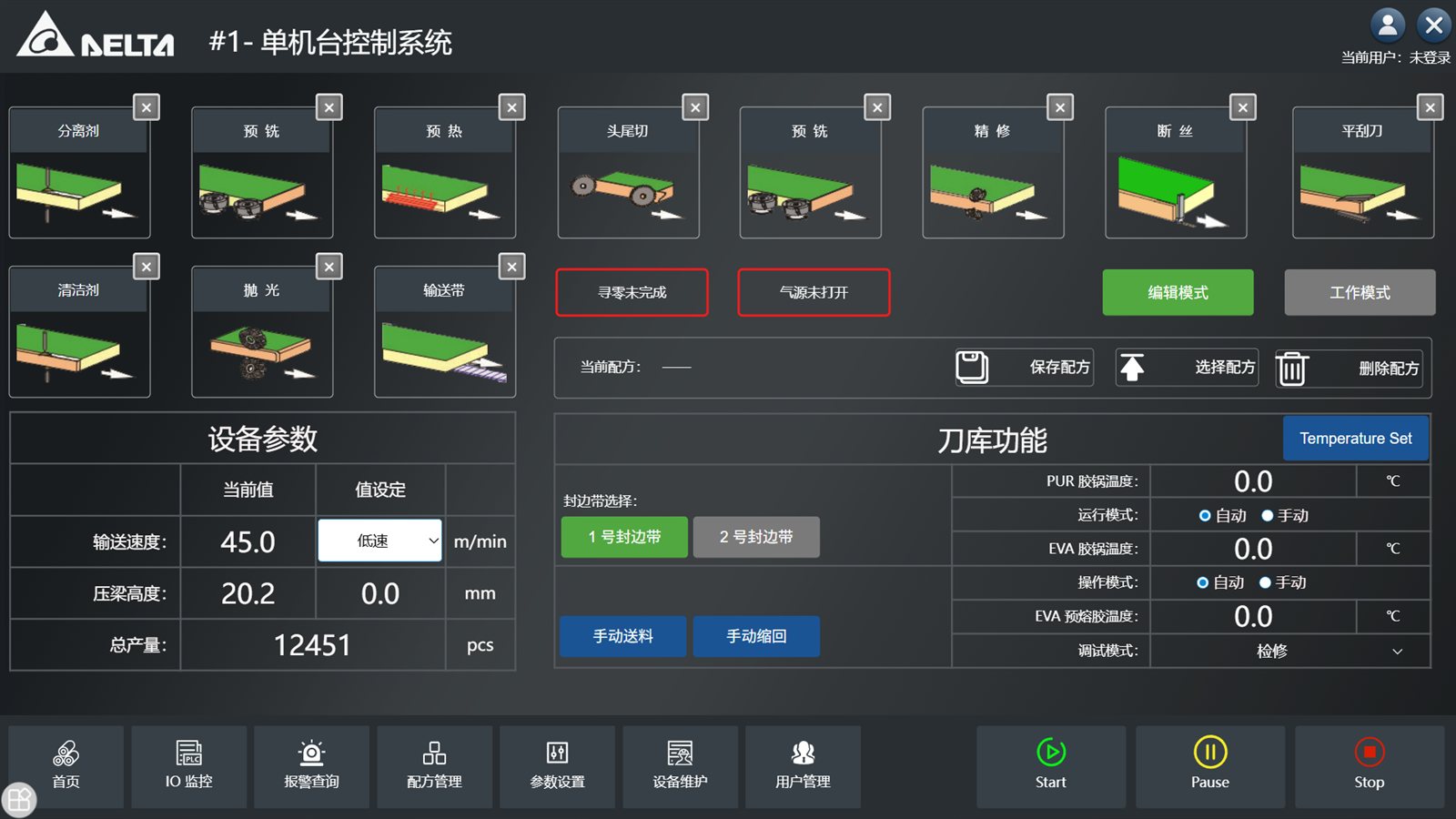Set 操作模式 to 自动
This screenshot has height=819, width=1456.
click(1203, 582)
